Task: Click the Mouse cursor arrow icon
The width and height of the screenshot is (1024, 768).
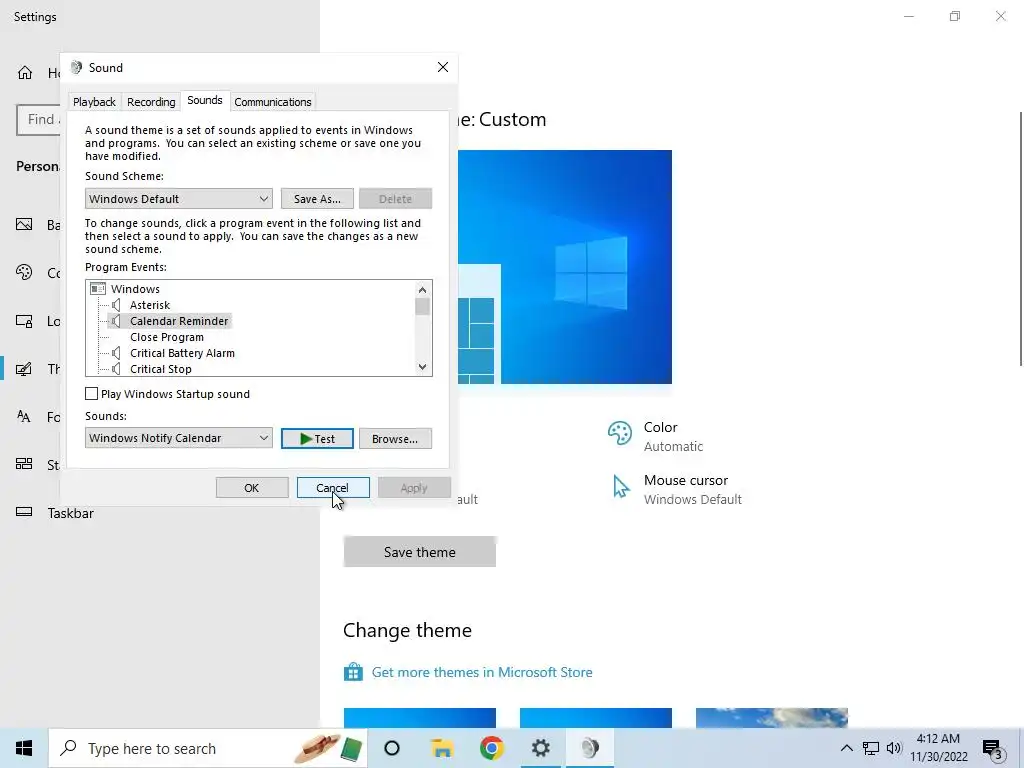Action: point(620,487)
